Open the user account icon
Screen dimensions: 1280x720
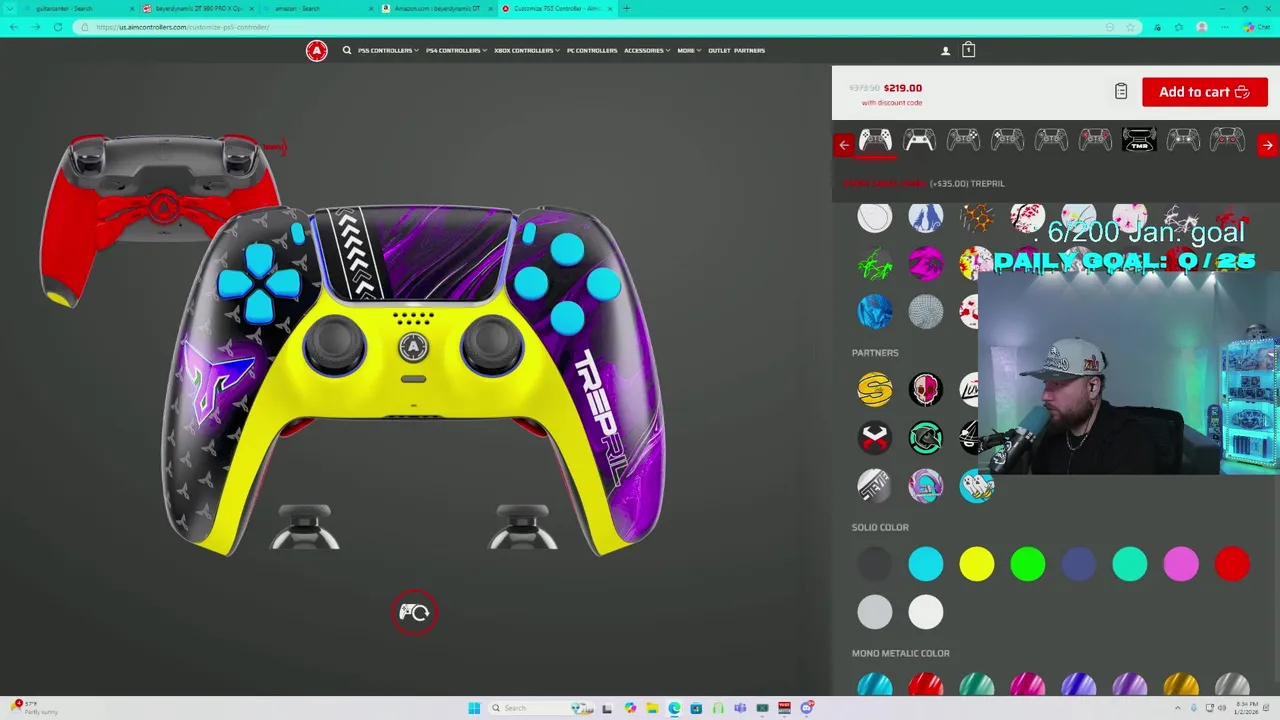pos(945,50)
